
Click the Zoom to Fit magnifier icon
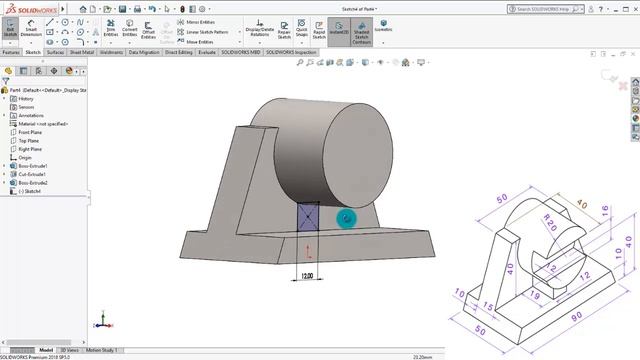[300, 62]
